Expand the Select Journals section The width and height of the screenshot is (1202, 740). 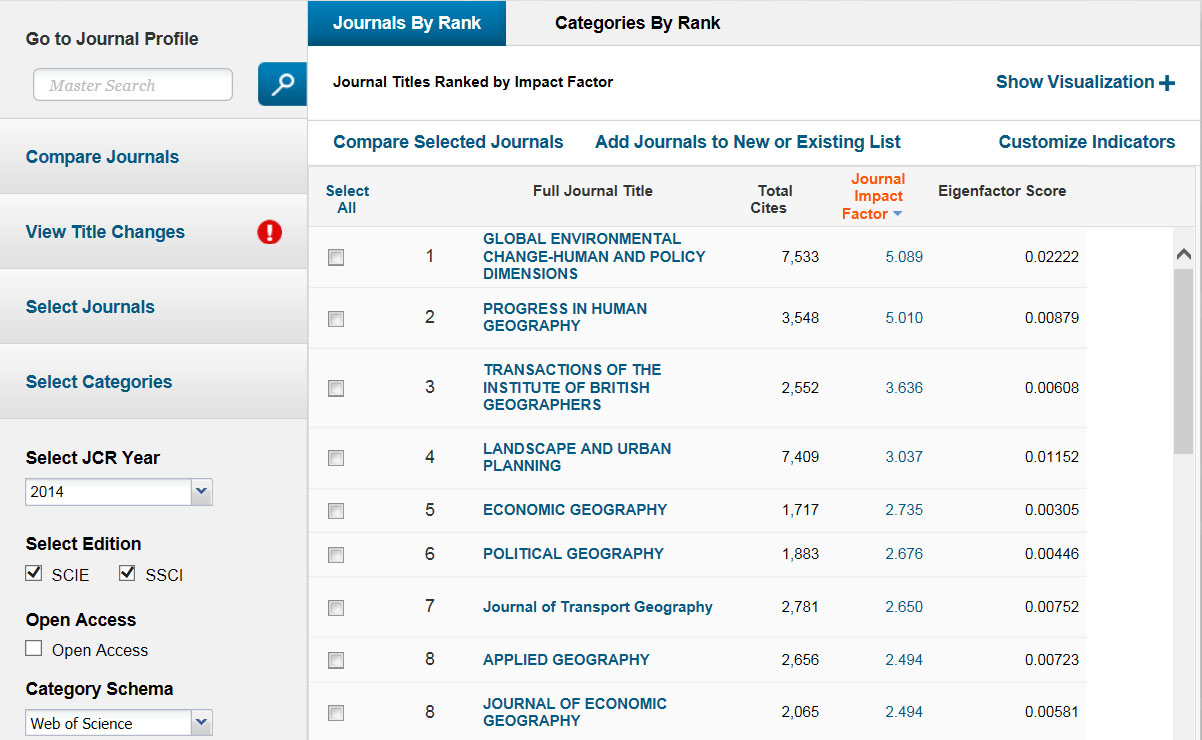click(x=90, y=307)
